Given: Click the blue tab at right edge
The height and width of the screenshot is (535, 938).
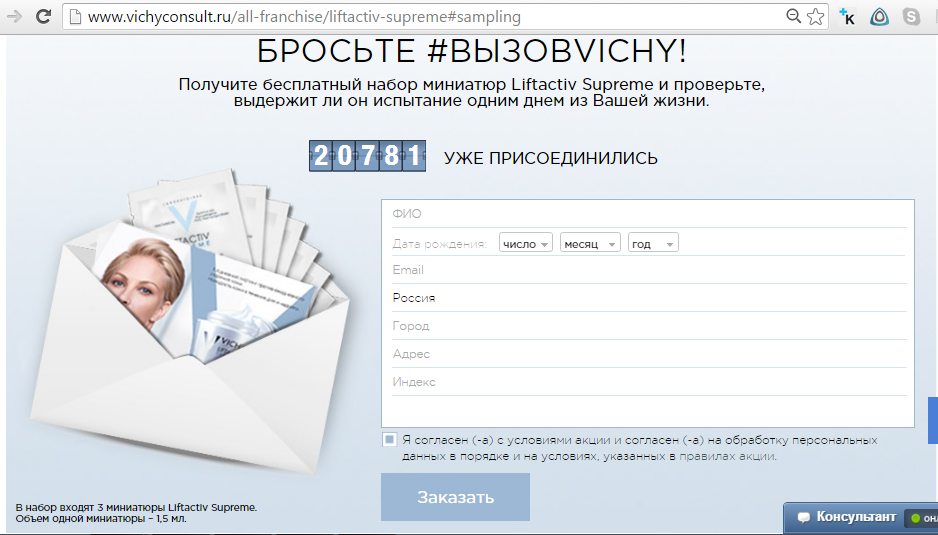Looking at the screenshot, I should (x=933, y=420).
